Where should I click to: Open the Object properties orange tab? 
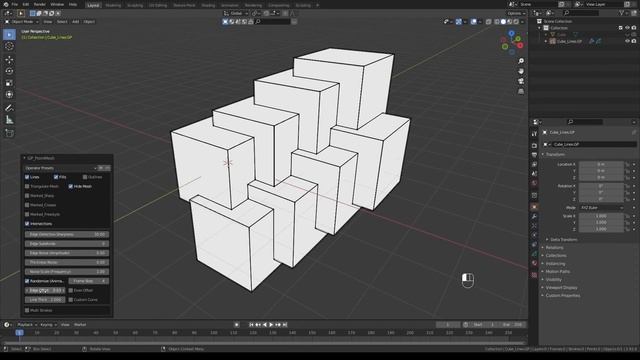pos(534,207)
